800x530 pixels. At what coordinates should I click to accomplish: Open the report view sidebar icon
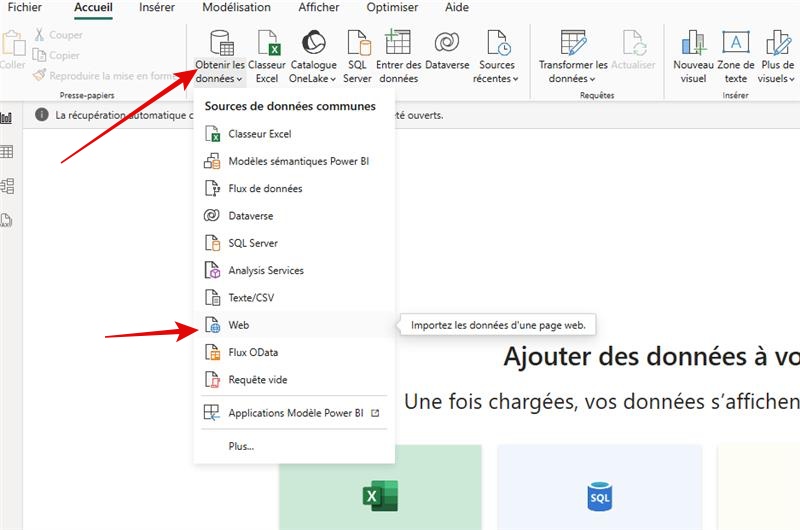pos(6,118)
